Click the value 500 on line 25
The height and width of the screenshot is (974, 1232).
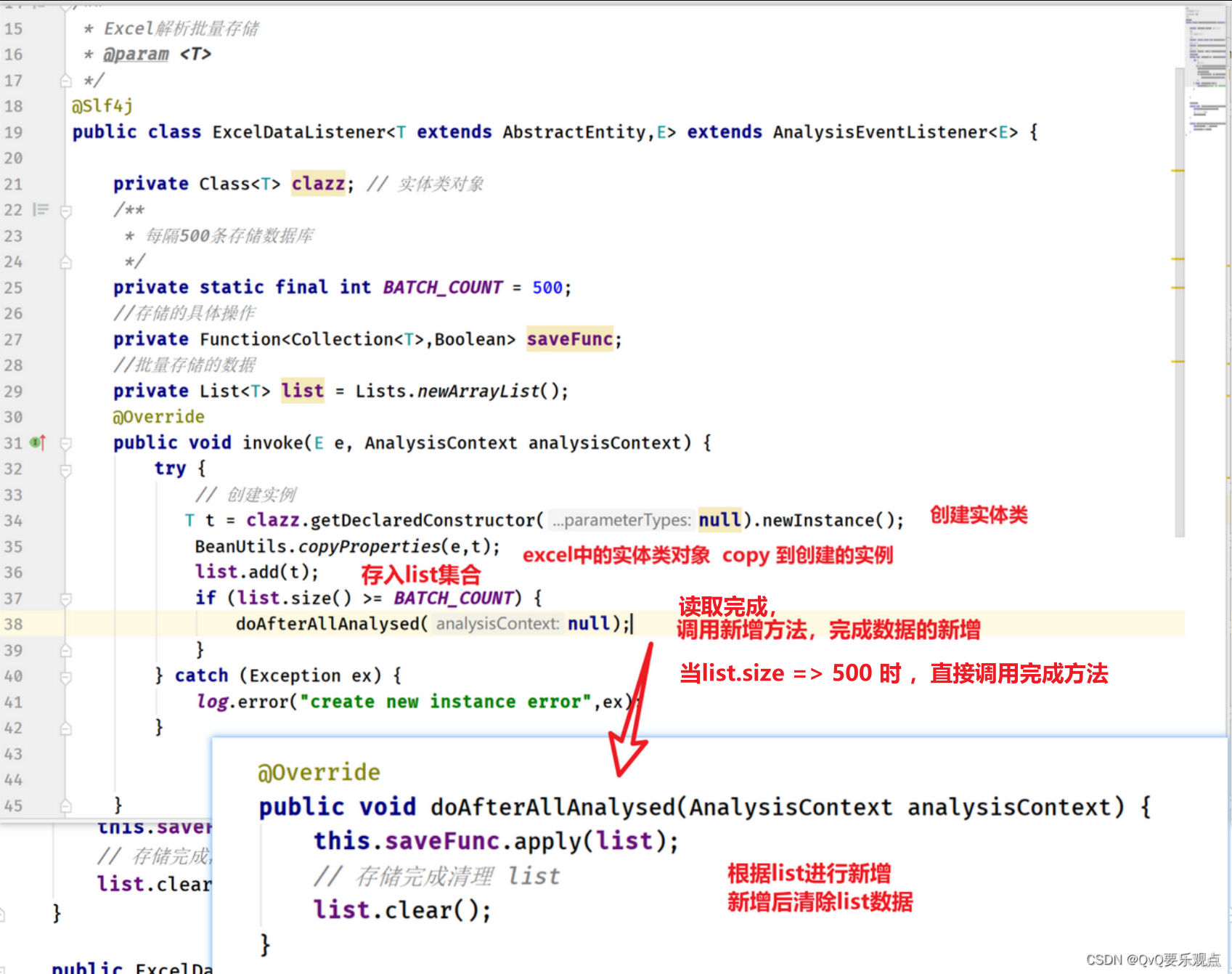point(547,288)
